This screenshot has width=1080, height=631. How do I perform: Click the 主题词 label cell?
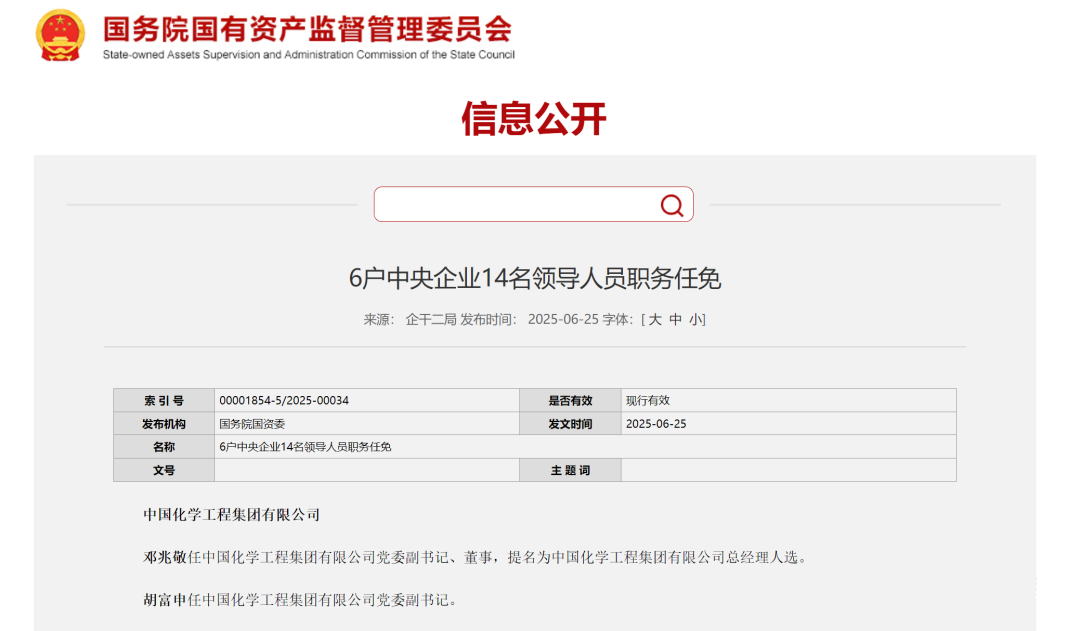coord(570,470)
